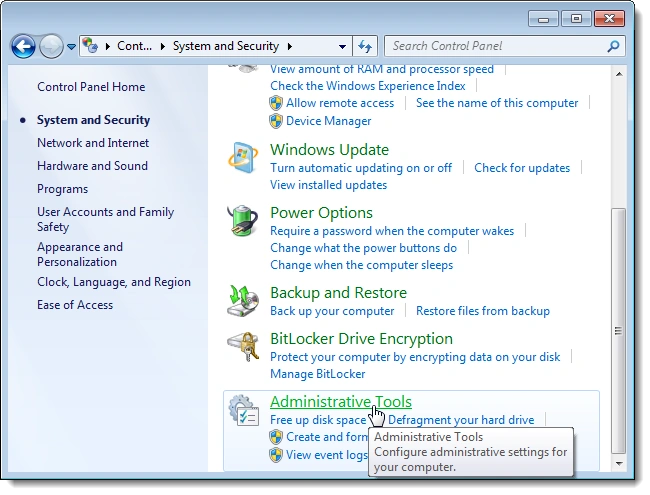Click the vertical scrollbar thumb
Viewport: 650px width, 495px height.
click(x=619, y=331)
